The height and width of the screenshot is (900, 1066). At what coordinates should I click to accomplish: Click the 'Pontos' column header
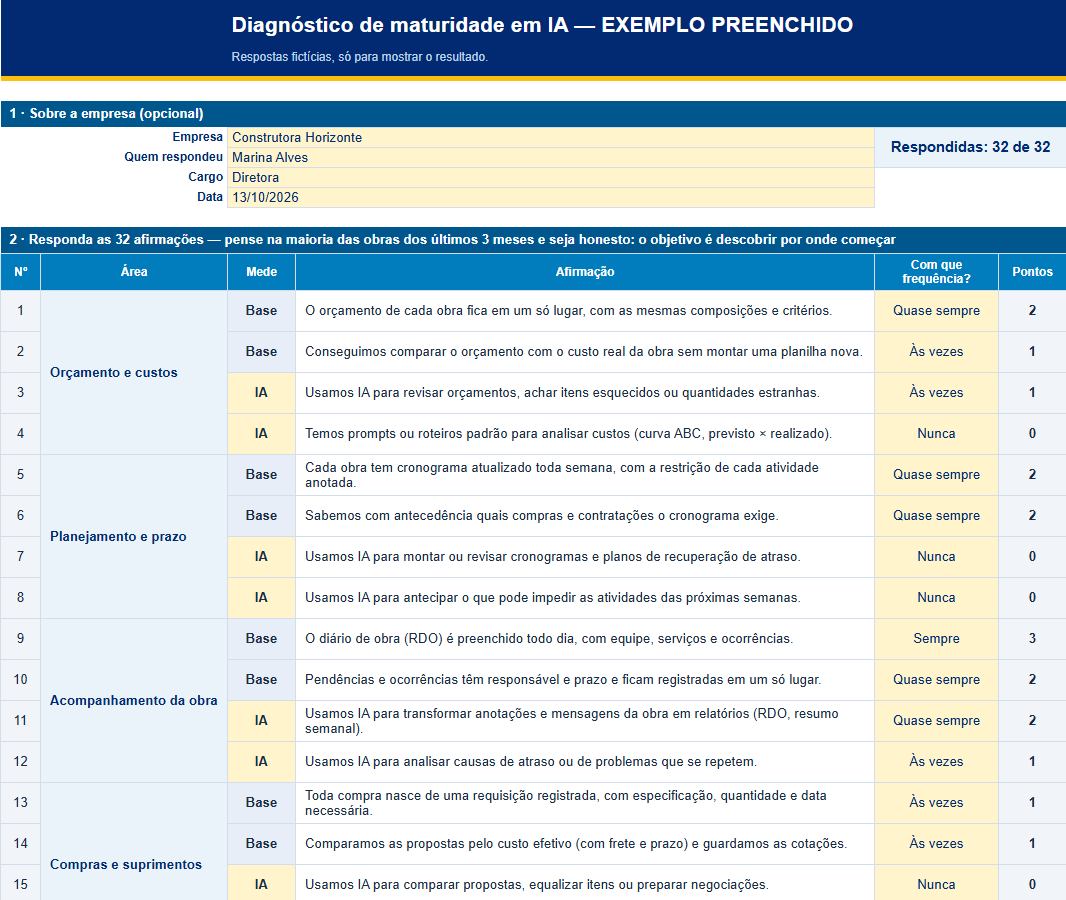tap(1032, 272)
